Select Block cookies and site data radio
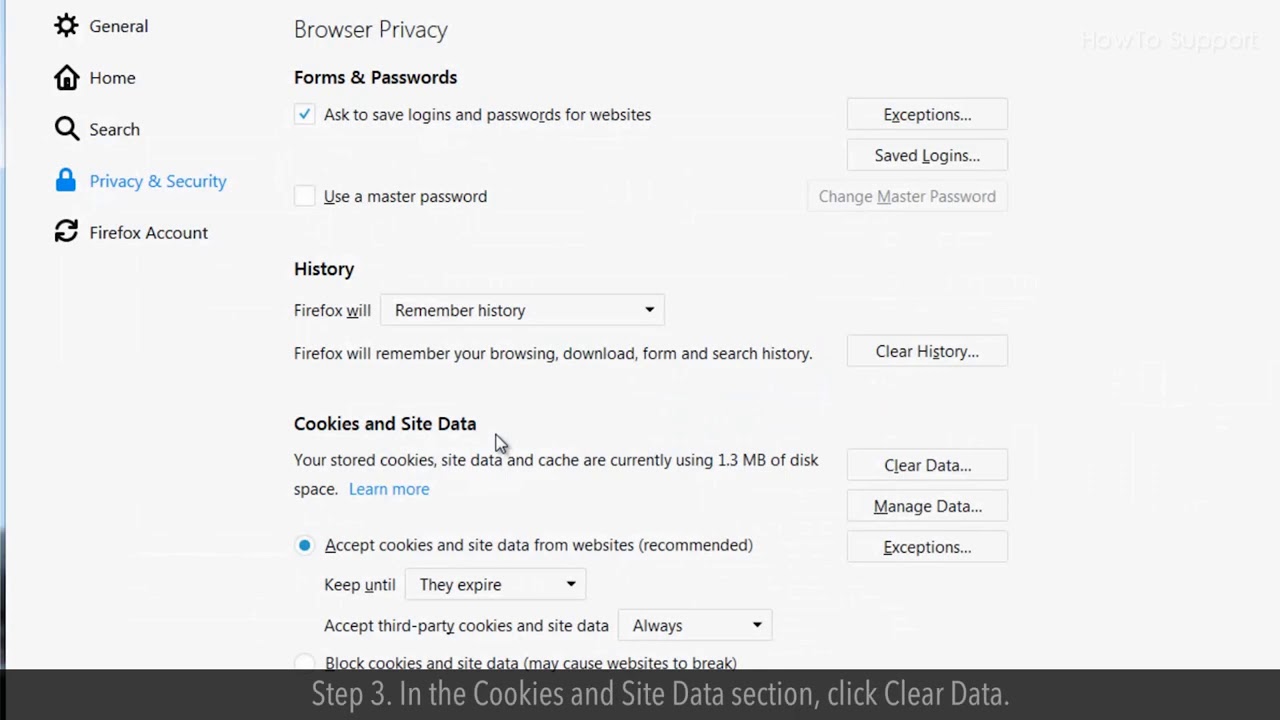This screenshot has width=1280, height=720. [x=304, y=662]
